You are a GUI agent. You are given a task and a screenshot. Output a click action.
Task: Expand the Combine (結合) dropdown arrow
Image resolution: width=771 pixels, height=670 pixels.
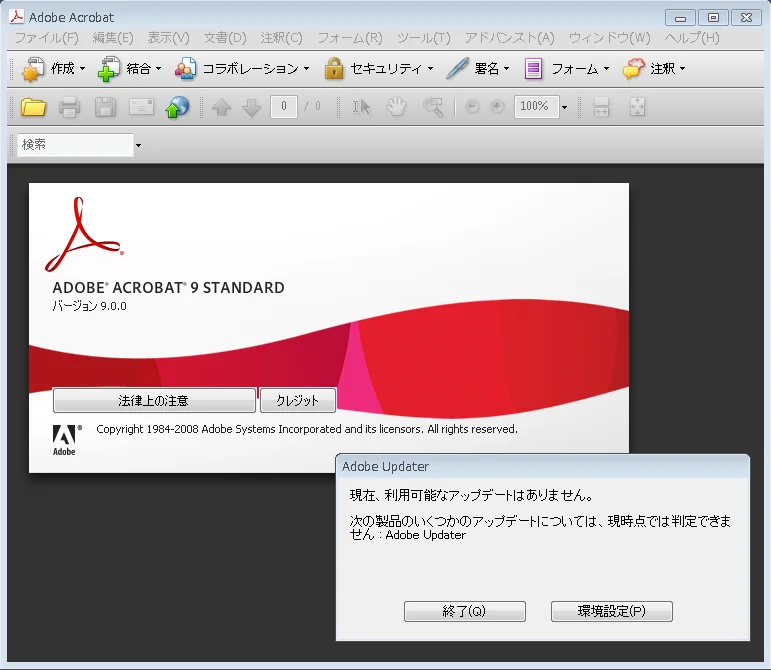[158, 69]
